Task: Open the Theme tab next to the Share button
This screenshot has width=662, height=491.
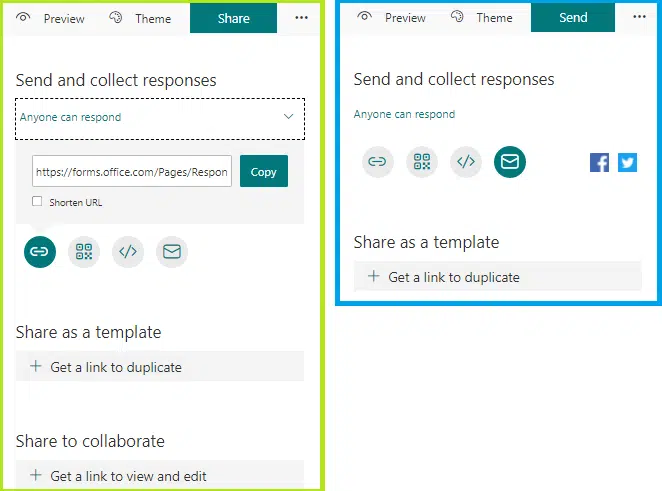Action: tap(141, 19)
